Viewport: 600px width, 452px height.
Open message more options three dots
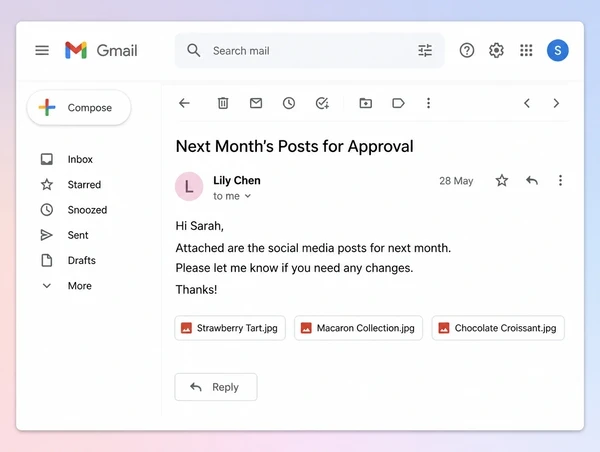(560, 180)
